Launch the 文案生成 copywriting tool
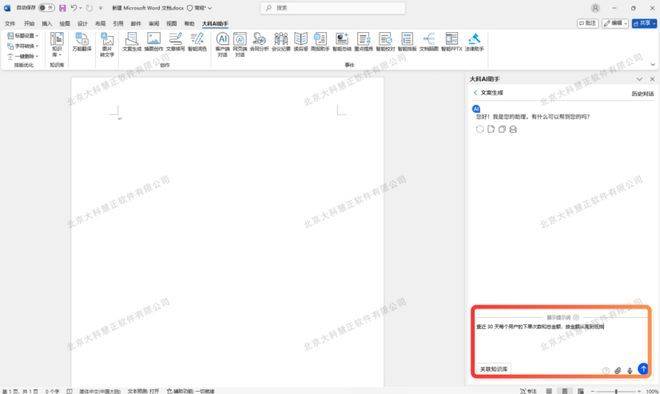Screen dimensions: 660x394 [x=132, y=42]
